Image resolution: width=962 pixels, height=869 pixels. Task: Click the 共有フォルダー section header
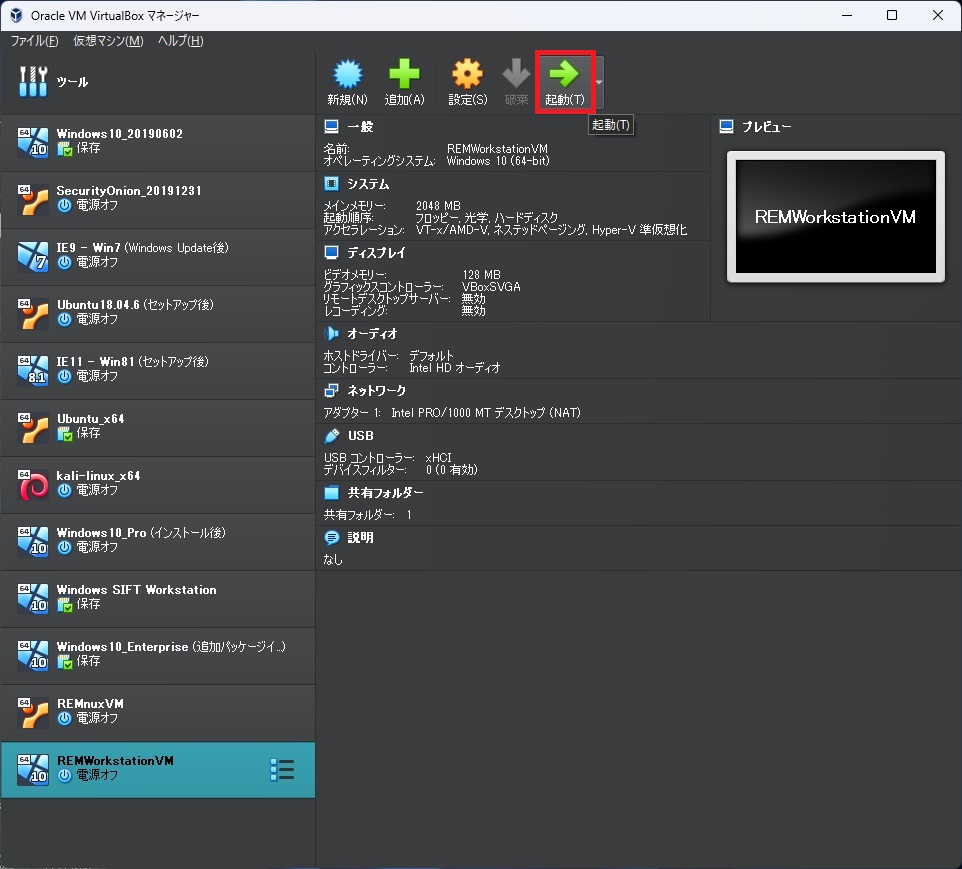pos(385,493)
